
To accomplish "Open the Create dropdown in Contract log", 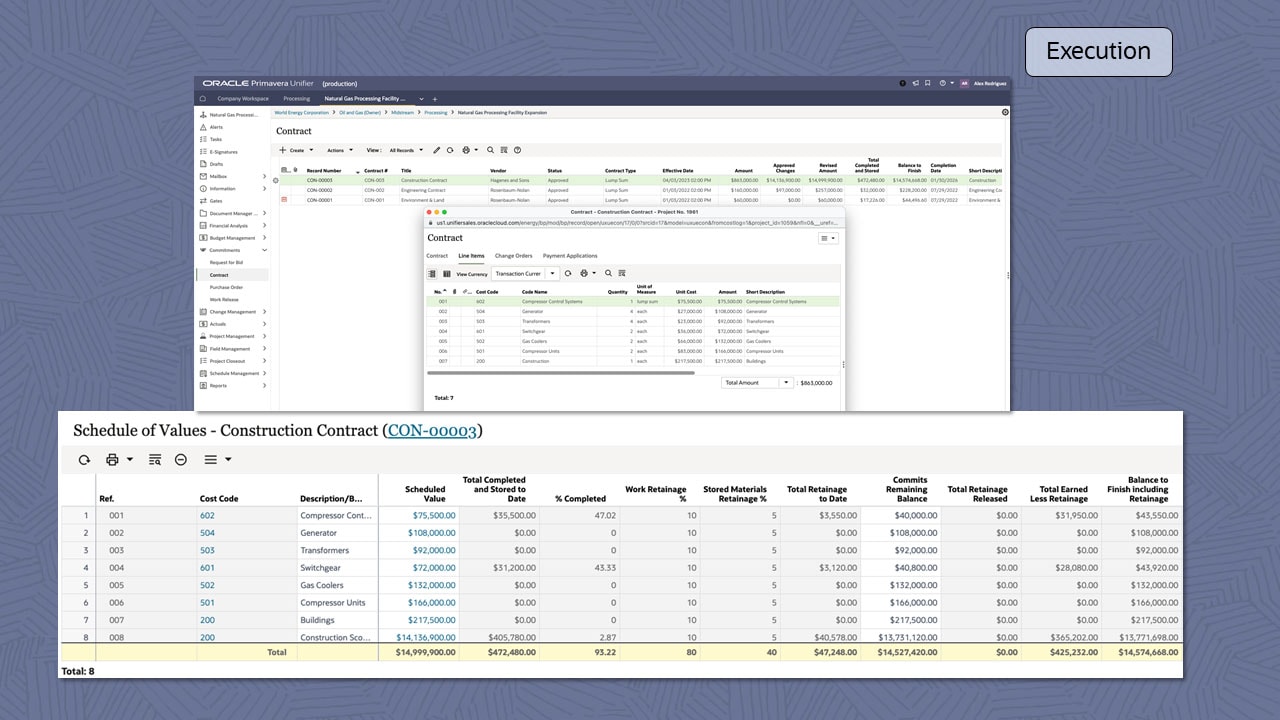I will click(x=297, y=150).
